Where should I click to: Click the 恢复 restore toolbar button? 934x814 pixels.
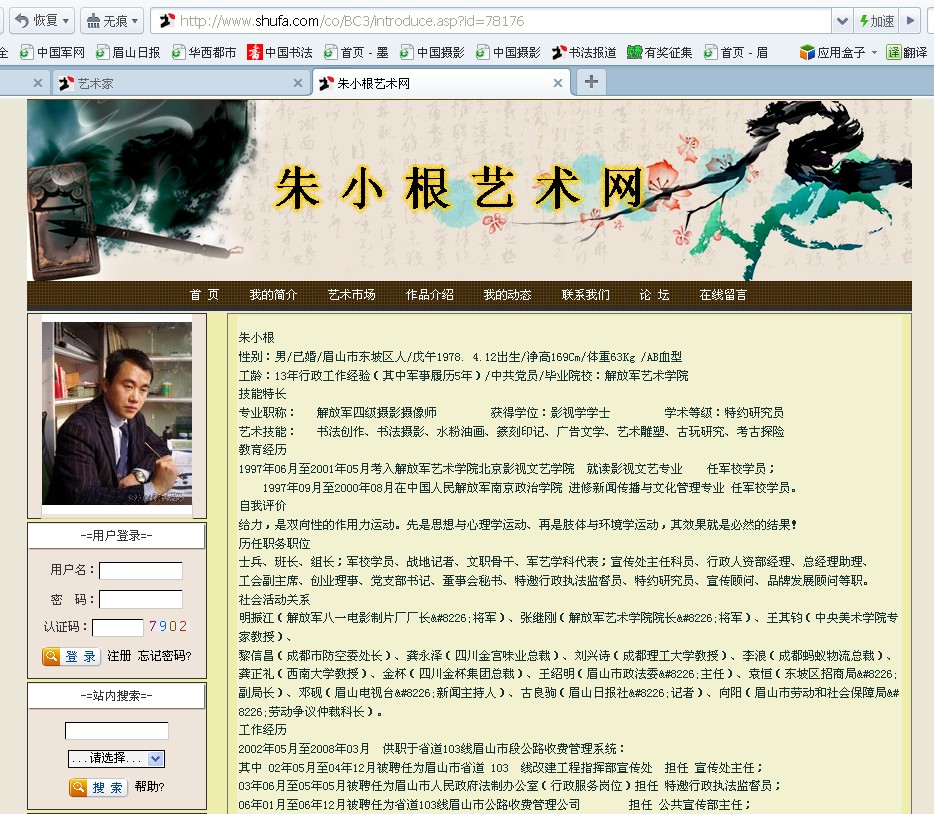click(36, 20)
